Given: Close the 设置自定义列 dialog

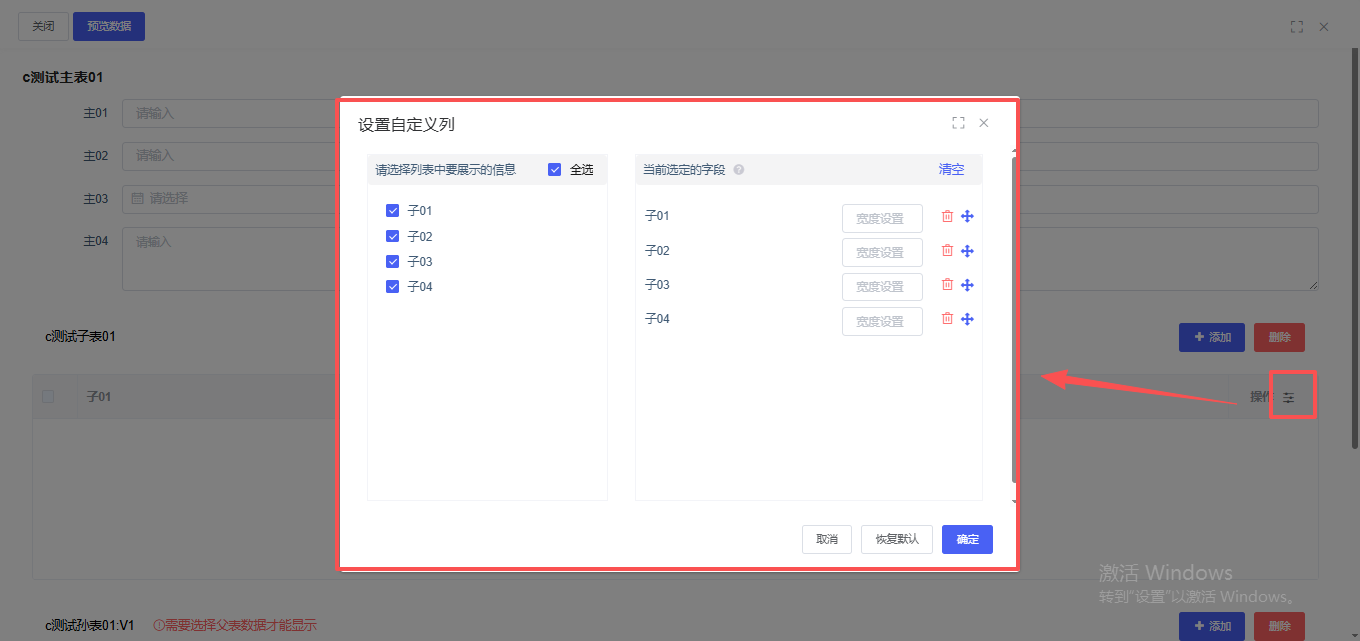Looking at the screenshot, I should point(984,123).
